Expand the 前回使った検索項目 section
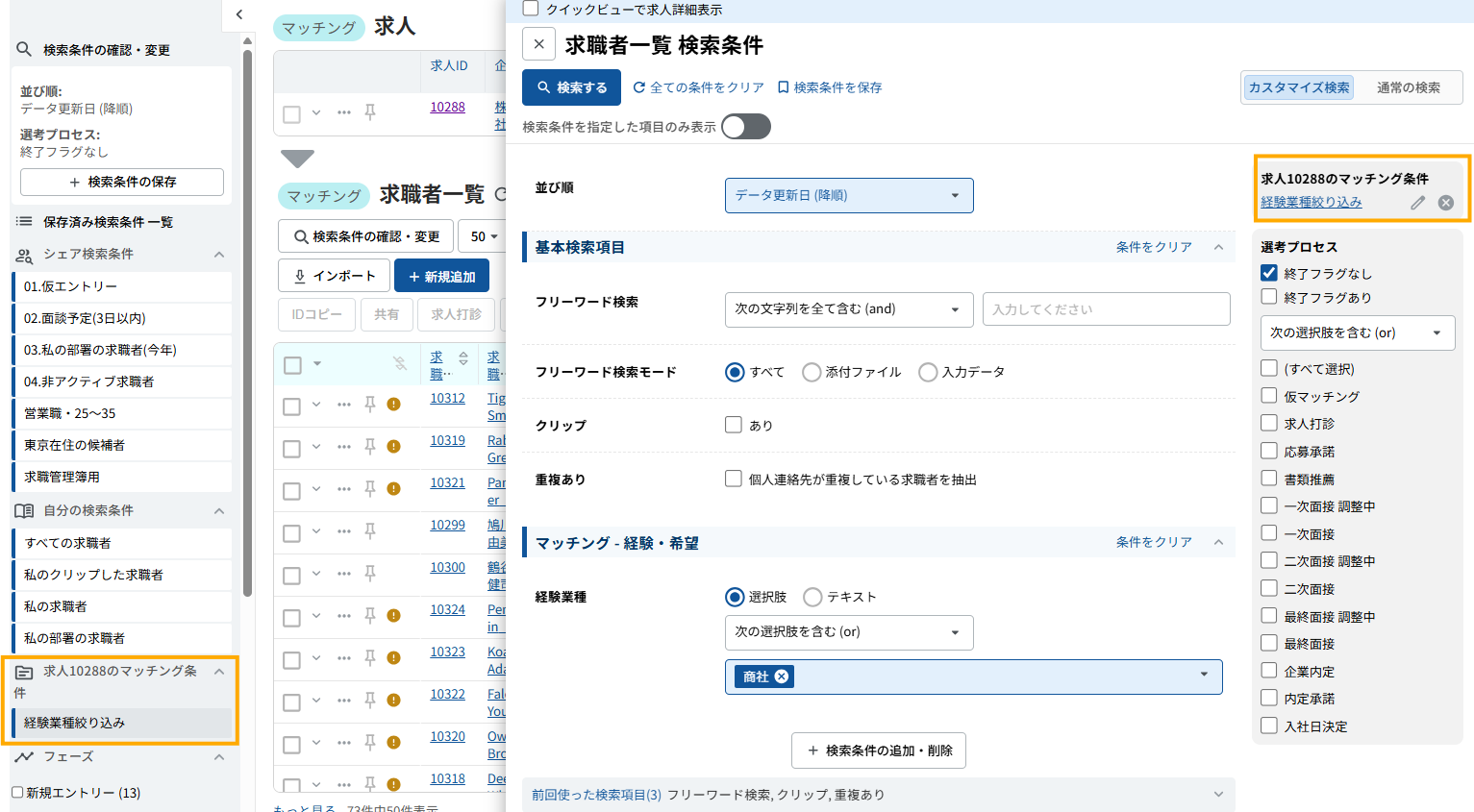Screen dimensions: 1474x812 point(1218,795)
